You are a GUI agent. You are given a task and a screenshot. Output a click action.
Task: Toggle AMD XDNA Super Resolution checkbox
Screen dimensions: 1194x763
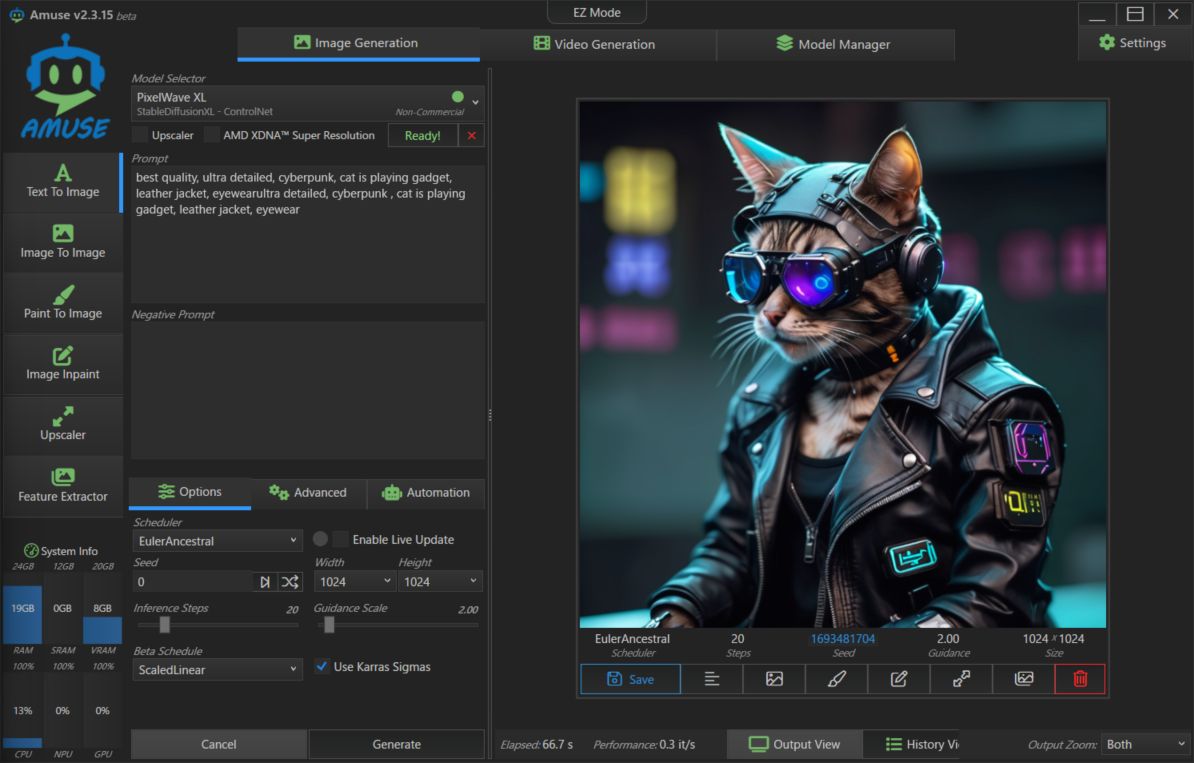pos(212,135)
